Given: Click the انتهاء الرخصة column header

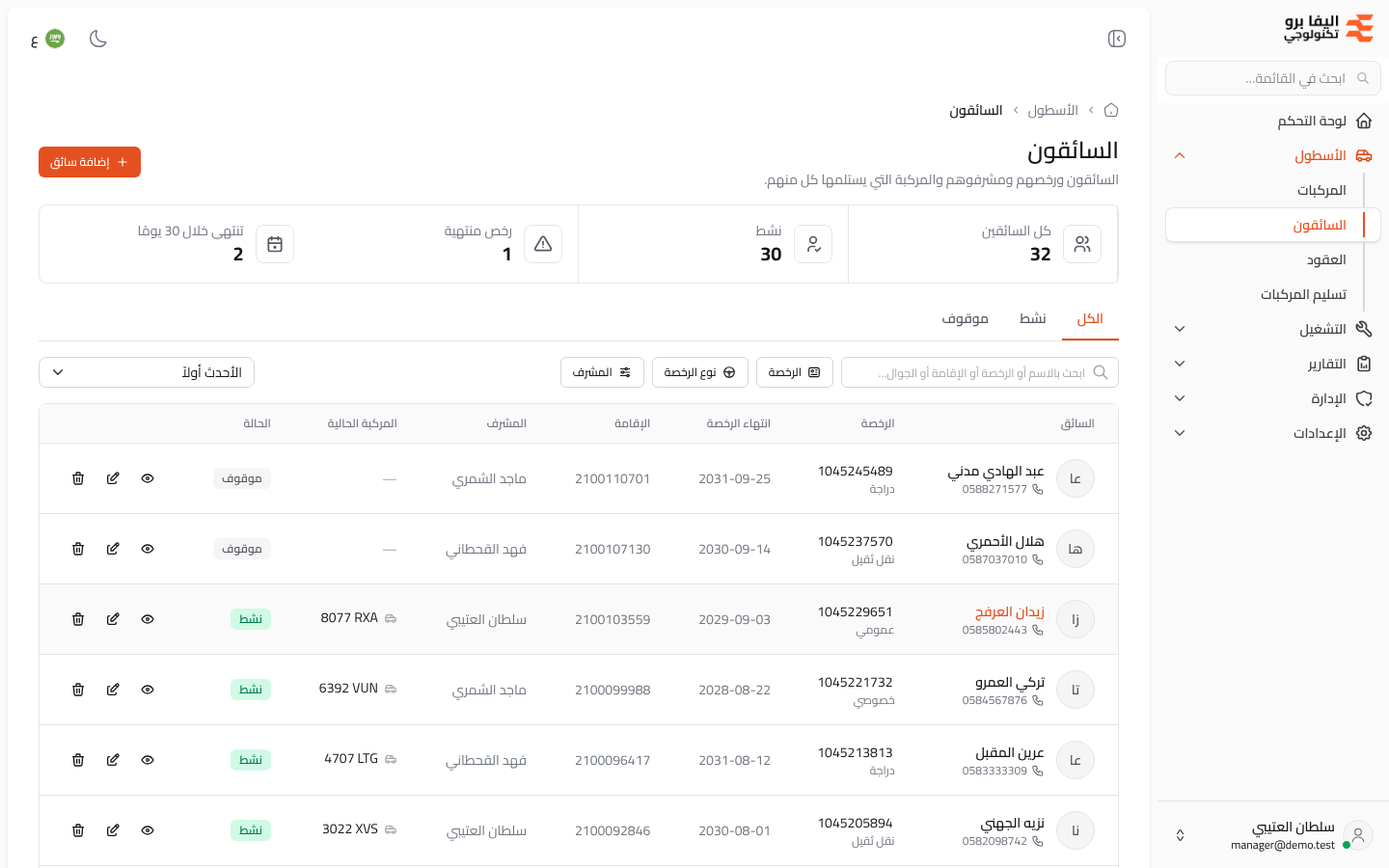Looking at the screenshot, I should coord(738,423).
